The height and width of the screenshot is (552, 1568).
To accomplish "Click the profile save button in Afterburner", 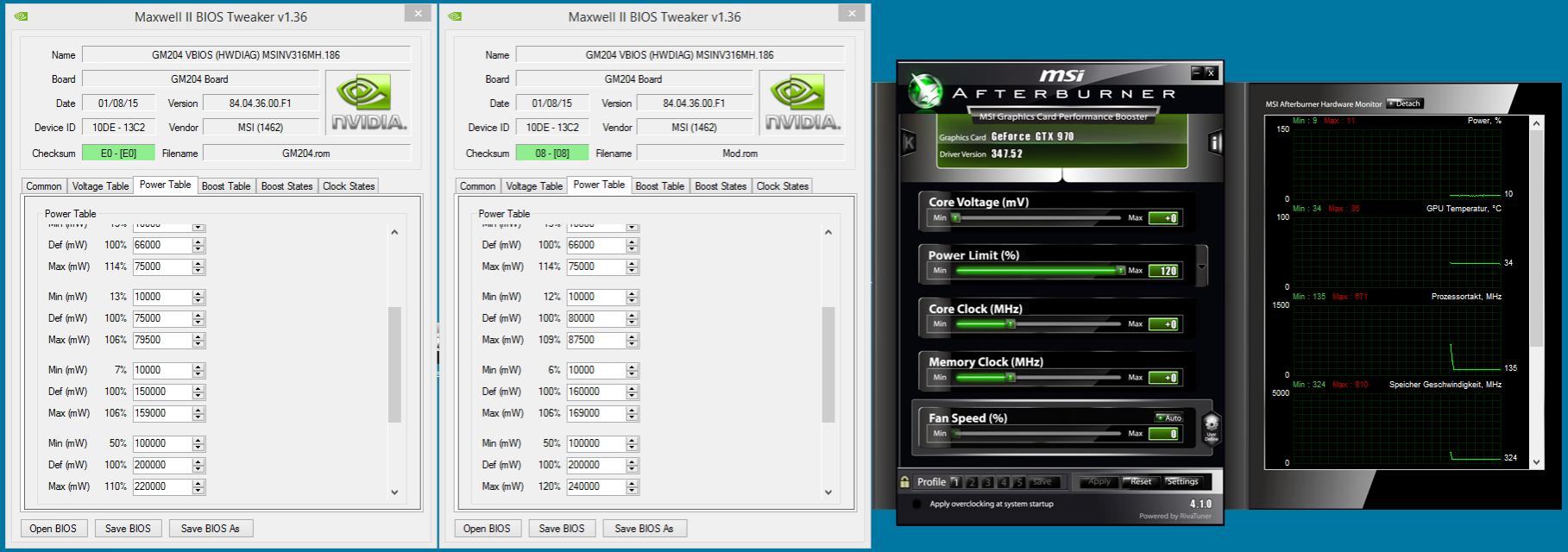I will 1042,482.
